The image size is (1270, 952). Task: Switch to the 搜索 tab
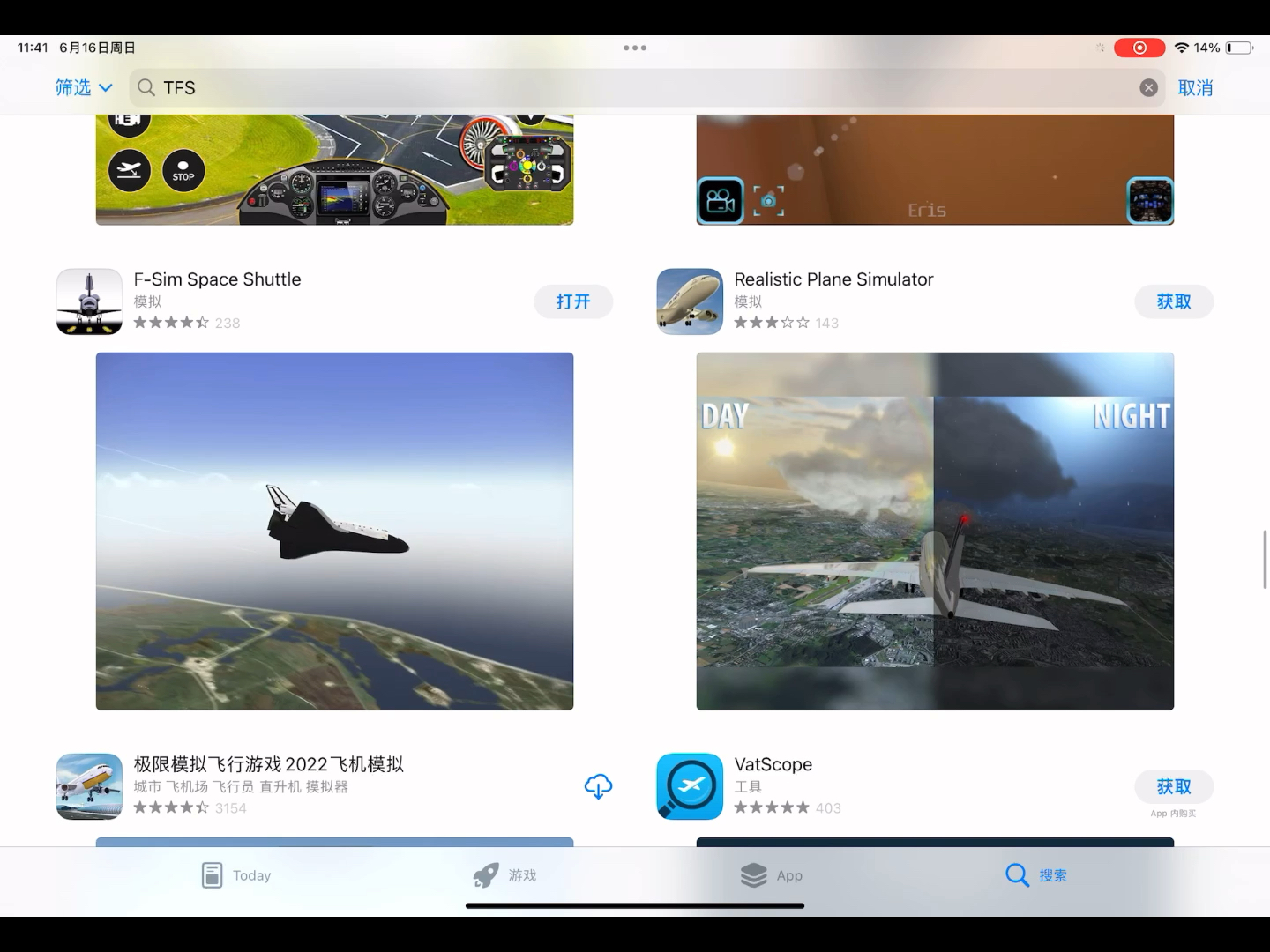coord(1036,875)
